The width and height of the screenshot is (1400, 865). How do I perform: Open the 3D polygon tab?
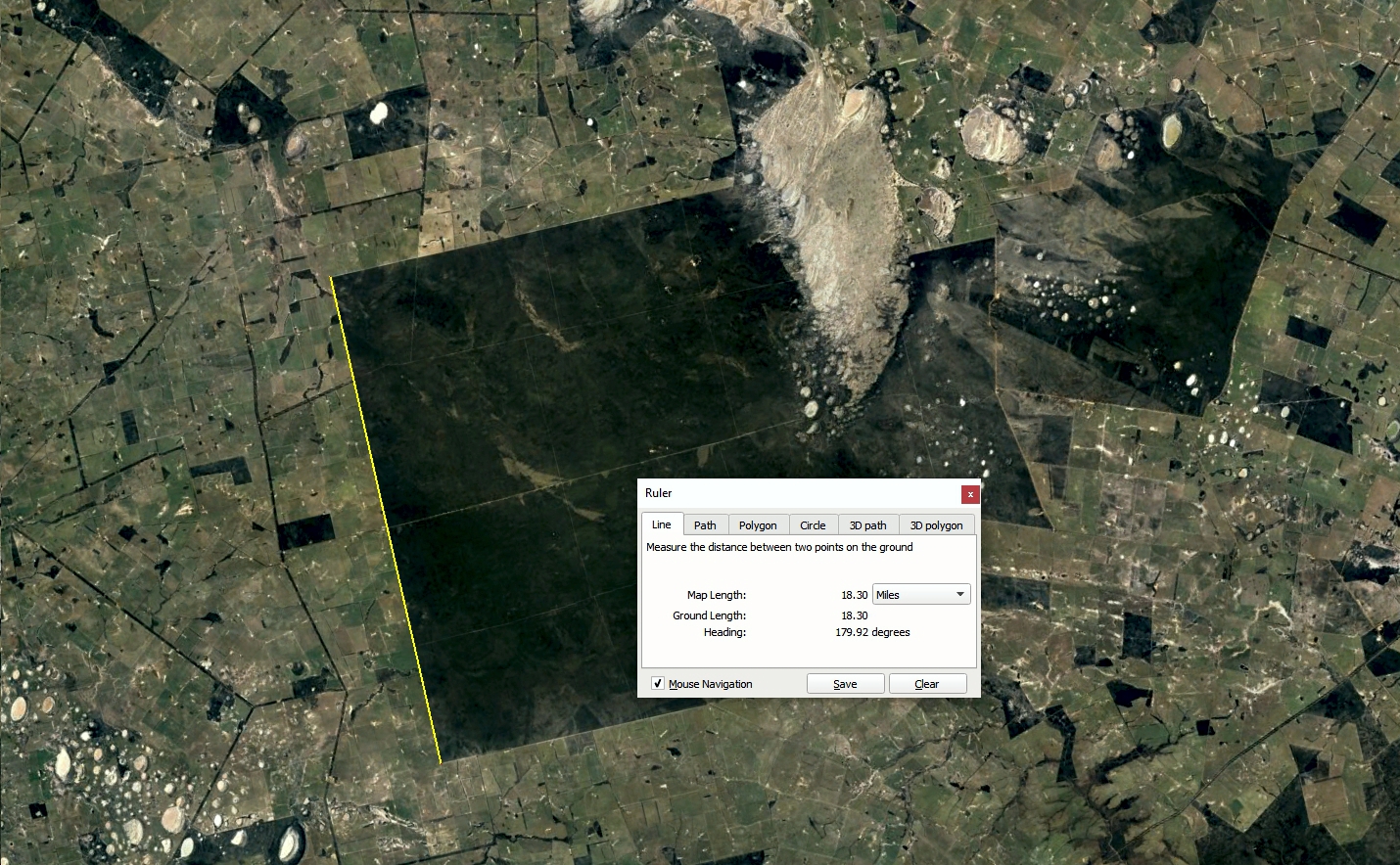tap(936, 525)
